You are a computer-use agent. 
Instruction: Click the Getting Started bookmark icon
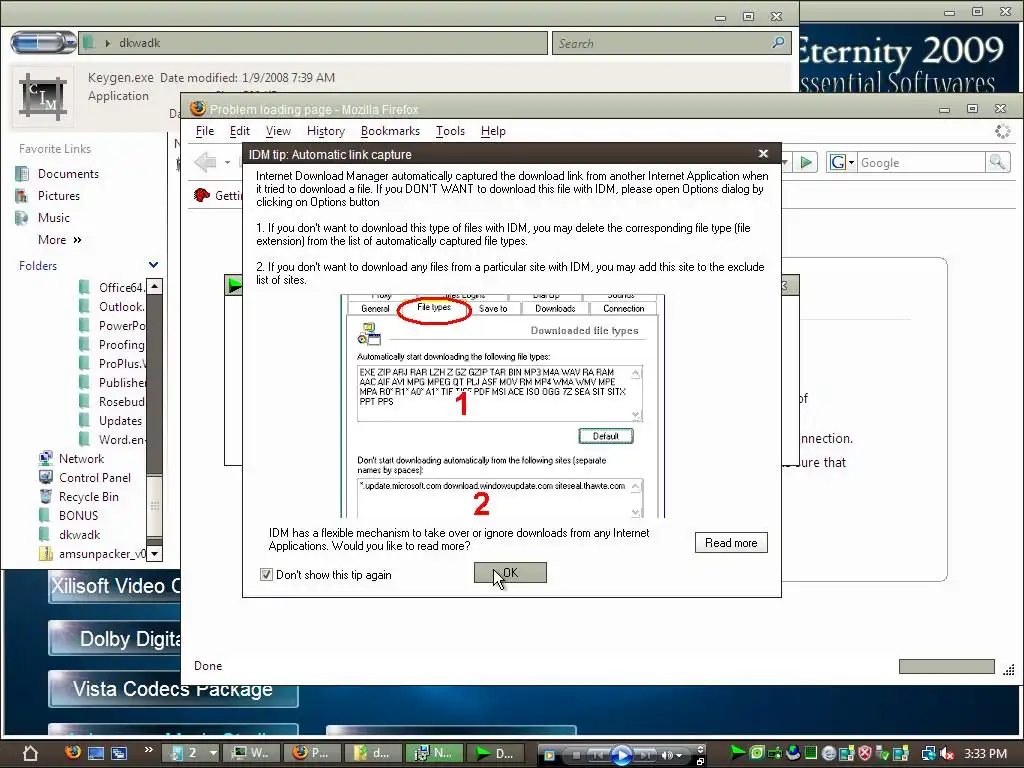(202, 195)
